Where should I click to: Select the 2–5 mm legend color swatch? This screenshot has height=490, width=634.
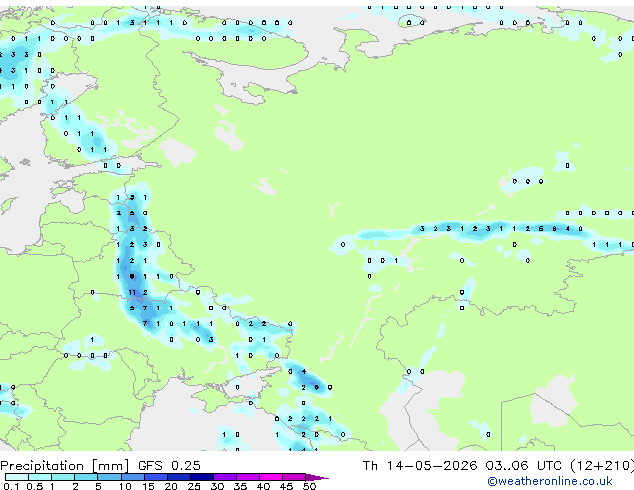tap(86, 477)
